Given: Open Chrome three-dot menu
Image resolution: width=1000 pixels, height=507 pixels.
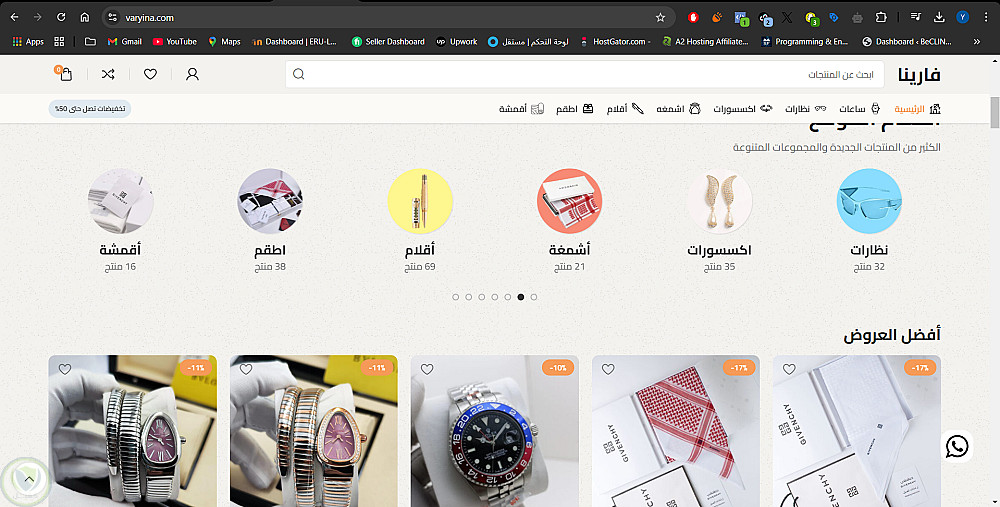Looking at the screenshot, I should click(986, 17).
